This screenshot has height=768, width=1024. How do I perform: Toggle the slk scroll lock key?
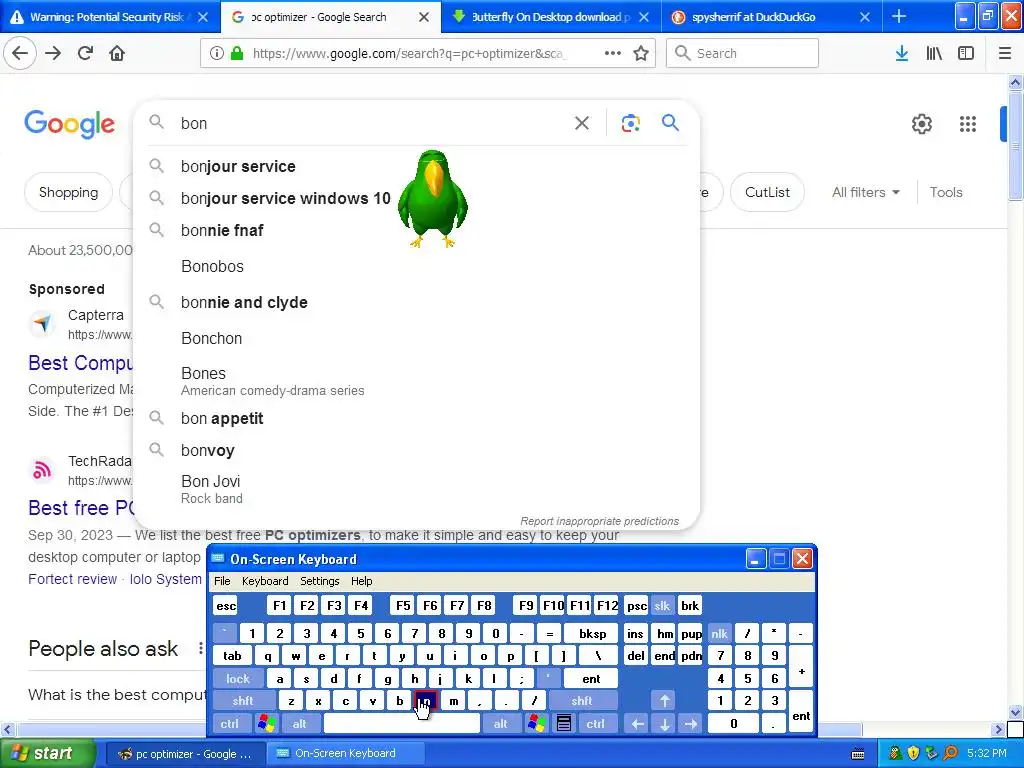pos(662,605)
